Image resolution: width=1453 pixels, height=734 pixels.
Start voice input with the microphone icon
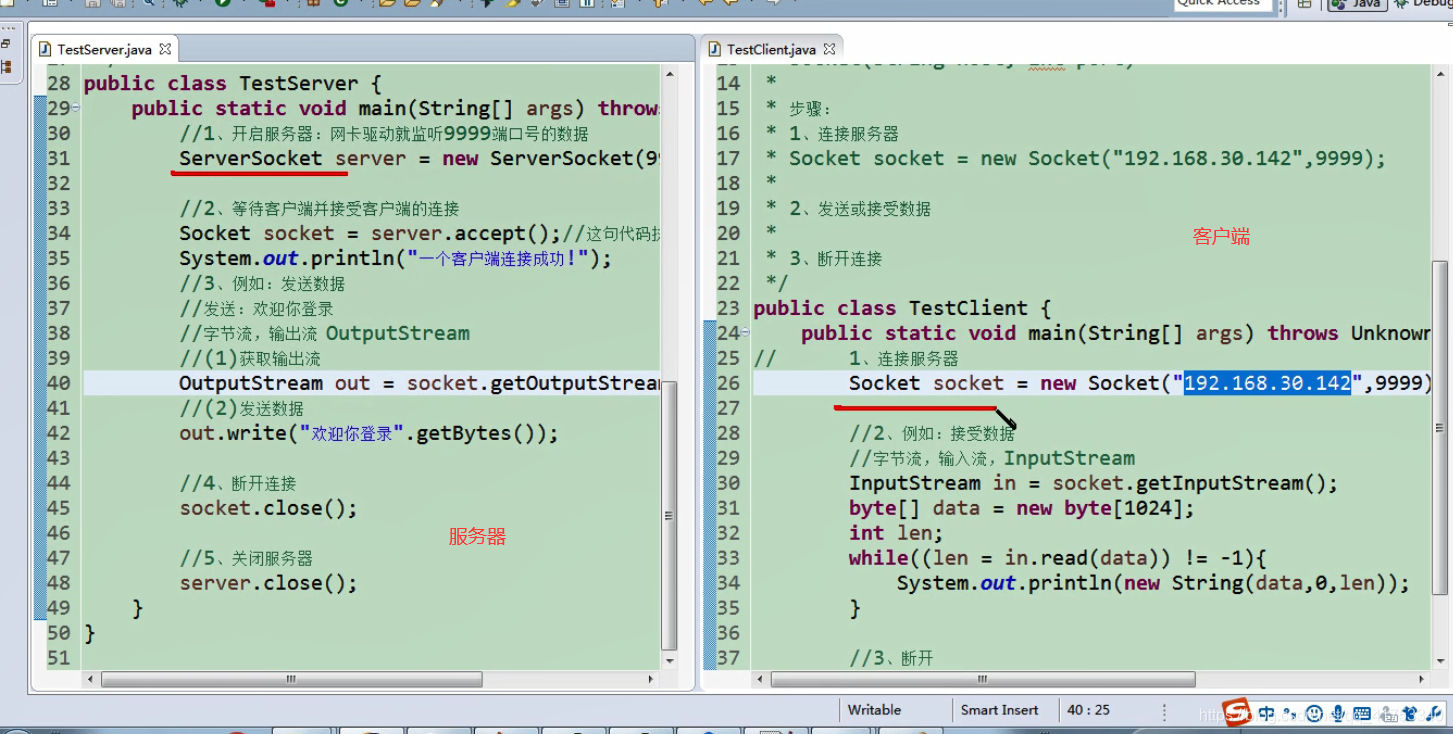(1337, 714)
